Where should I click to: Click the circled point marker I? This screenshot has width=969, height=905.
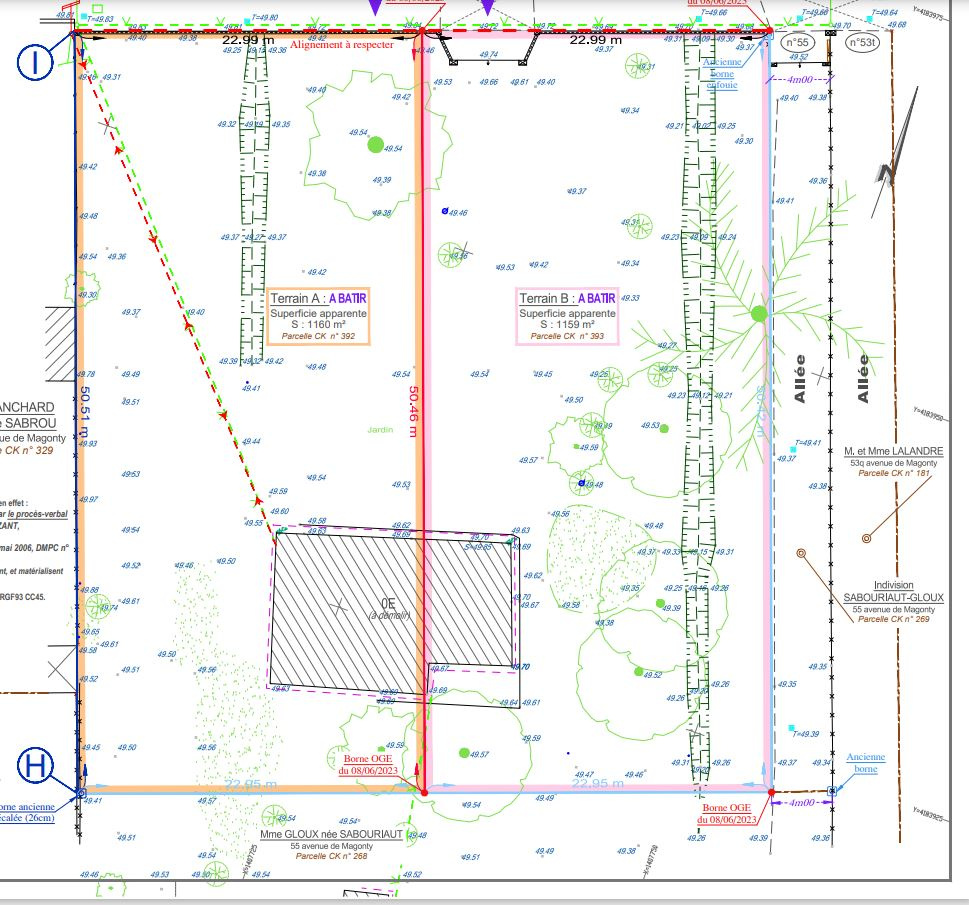(x=35, y=62)
